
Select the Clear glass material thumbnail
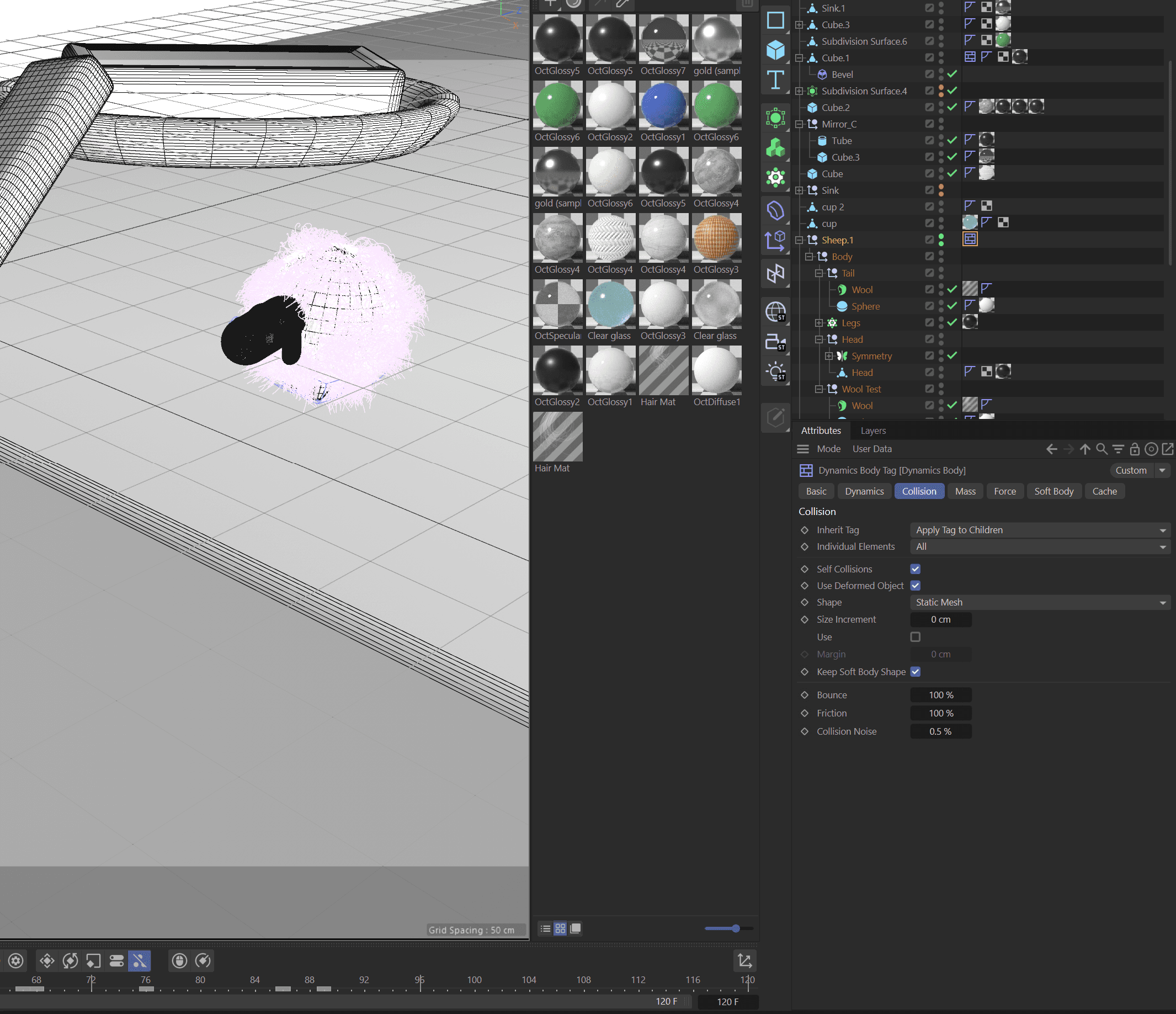(610, 305)
